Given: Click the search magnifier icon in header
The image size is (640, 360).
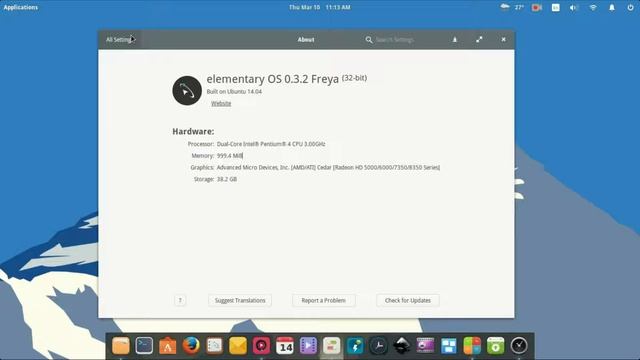Looking at the screenshot, I should pyautogui.click(x=369, y=40).
